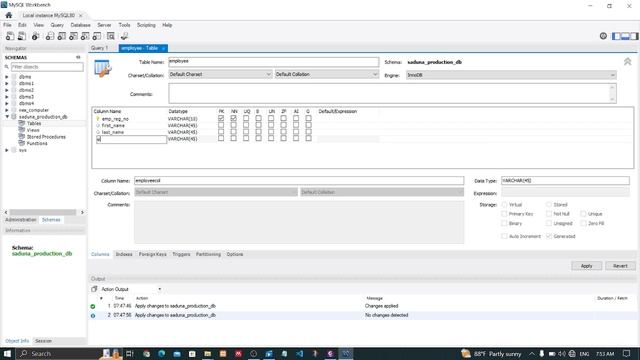Screen dimensions: 640x360
Task: Toggle the Auto Increment checkbox
Action: [x=504, y=236]
